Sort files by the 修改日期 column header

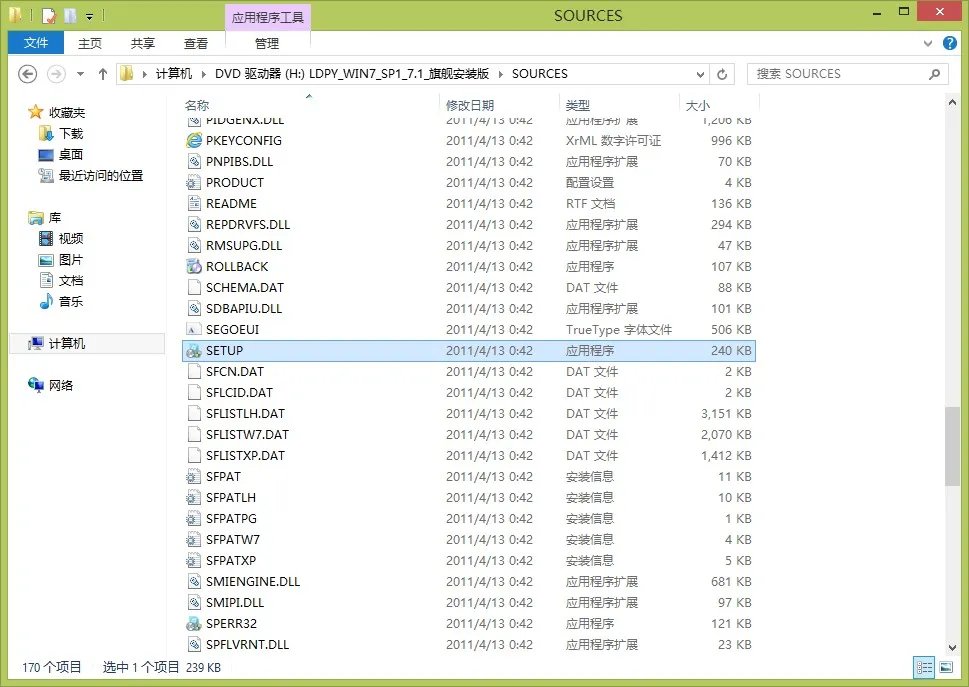point(470,105)
